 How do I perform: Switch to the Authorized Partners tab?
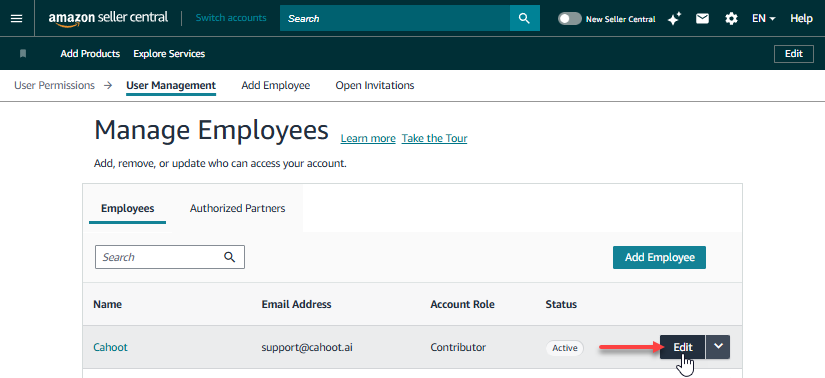pyautogui.click(x=237, y=208)
